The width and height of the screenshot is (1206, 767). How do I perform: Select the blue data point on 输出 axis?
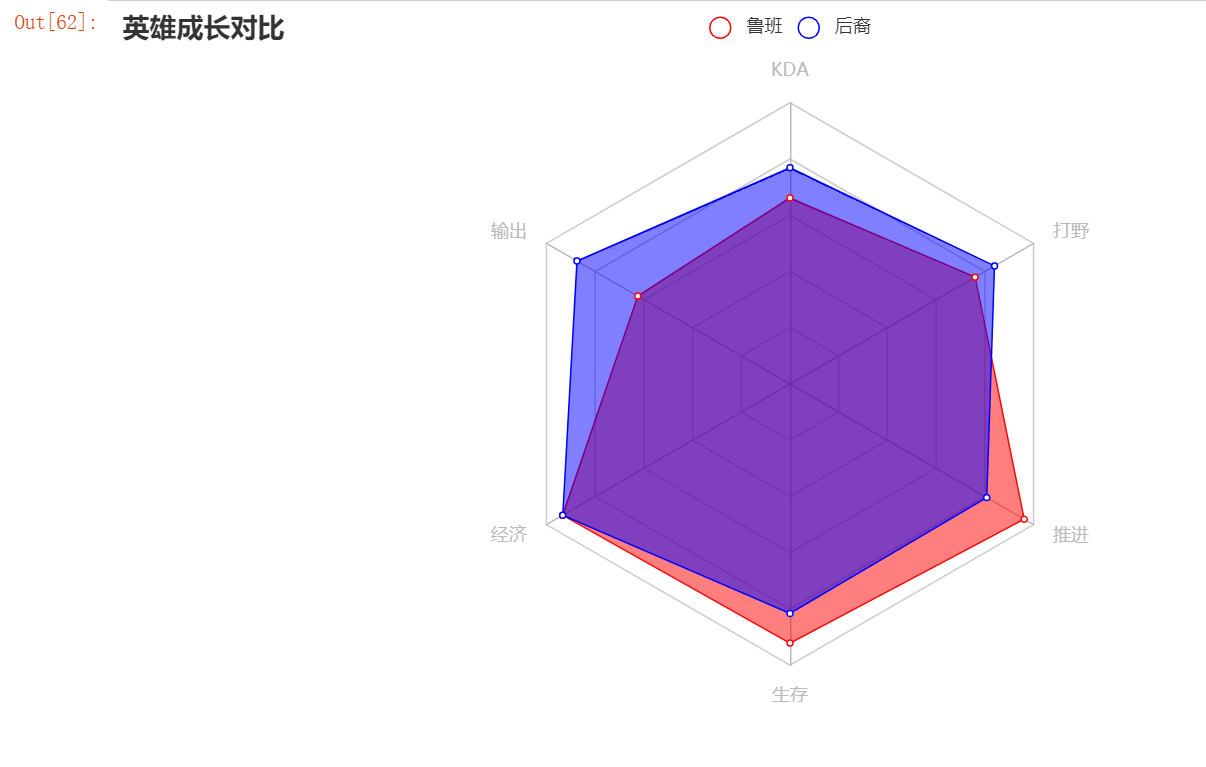(x=577, y=261)
